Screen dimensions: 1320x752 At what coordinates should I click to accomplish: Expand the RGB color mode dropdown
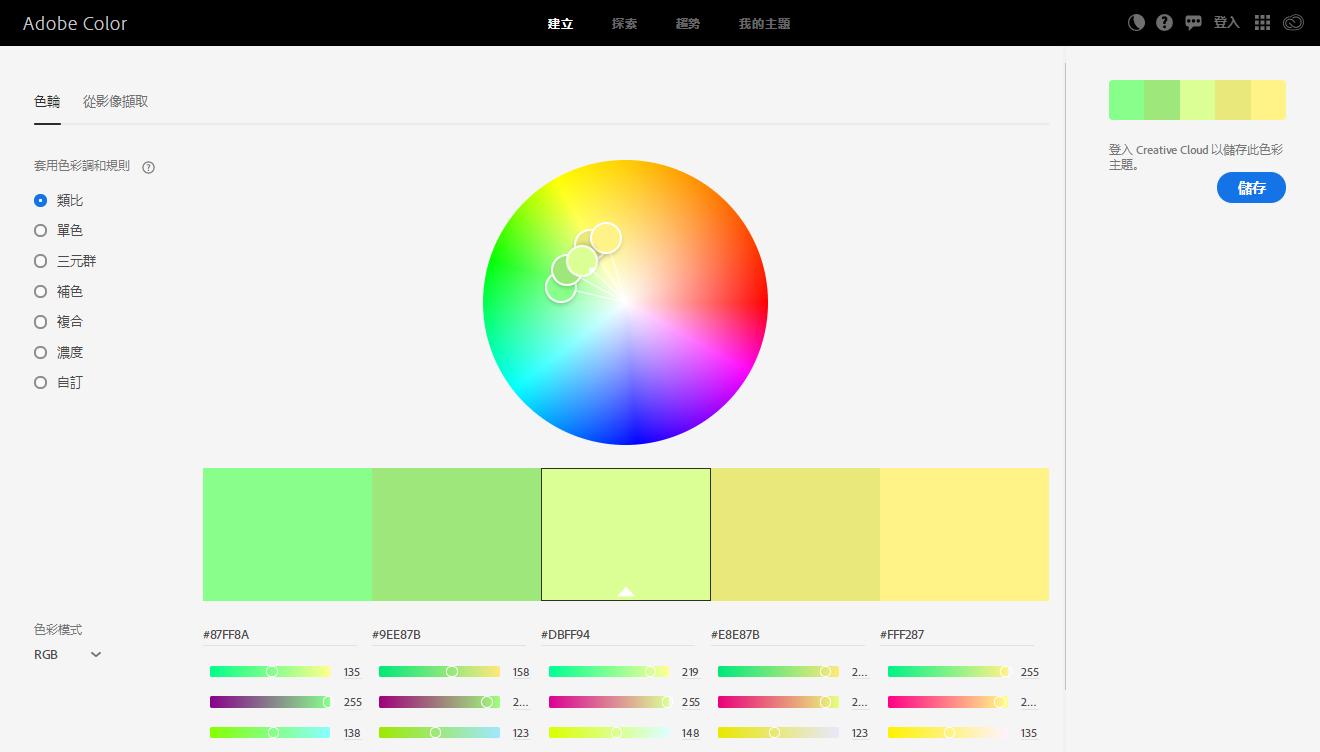[68, 655]
